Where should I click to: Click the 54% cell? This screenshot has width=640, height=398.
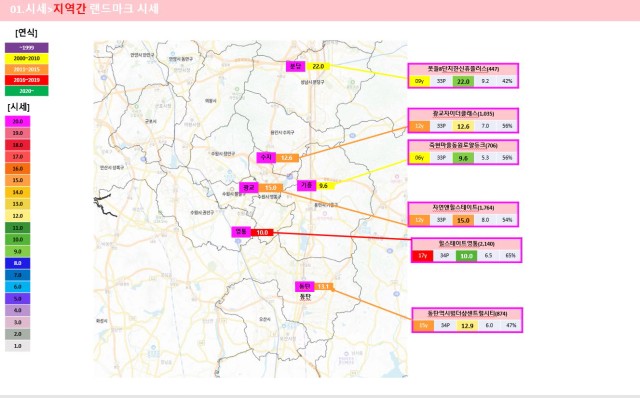coord(507,220)
